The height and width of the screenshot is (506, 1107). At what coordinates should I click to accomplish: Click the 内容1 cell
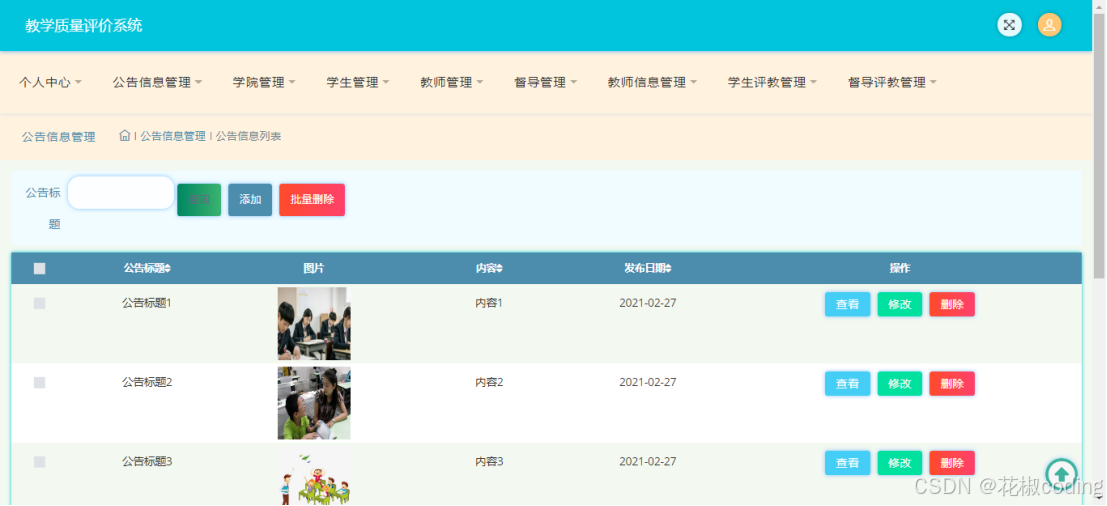tap(489, 303)
